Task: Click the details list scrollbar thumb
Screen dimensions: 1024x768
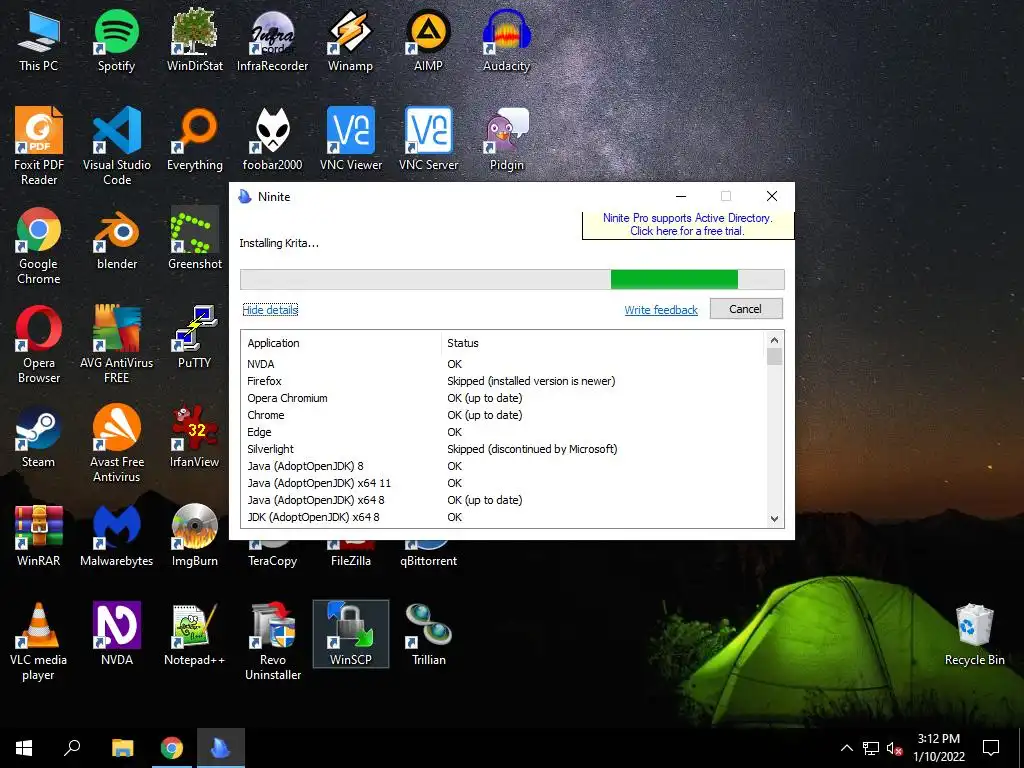Action: coord(774,357)
